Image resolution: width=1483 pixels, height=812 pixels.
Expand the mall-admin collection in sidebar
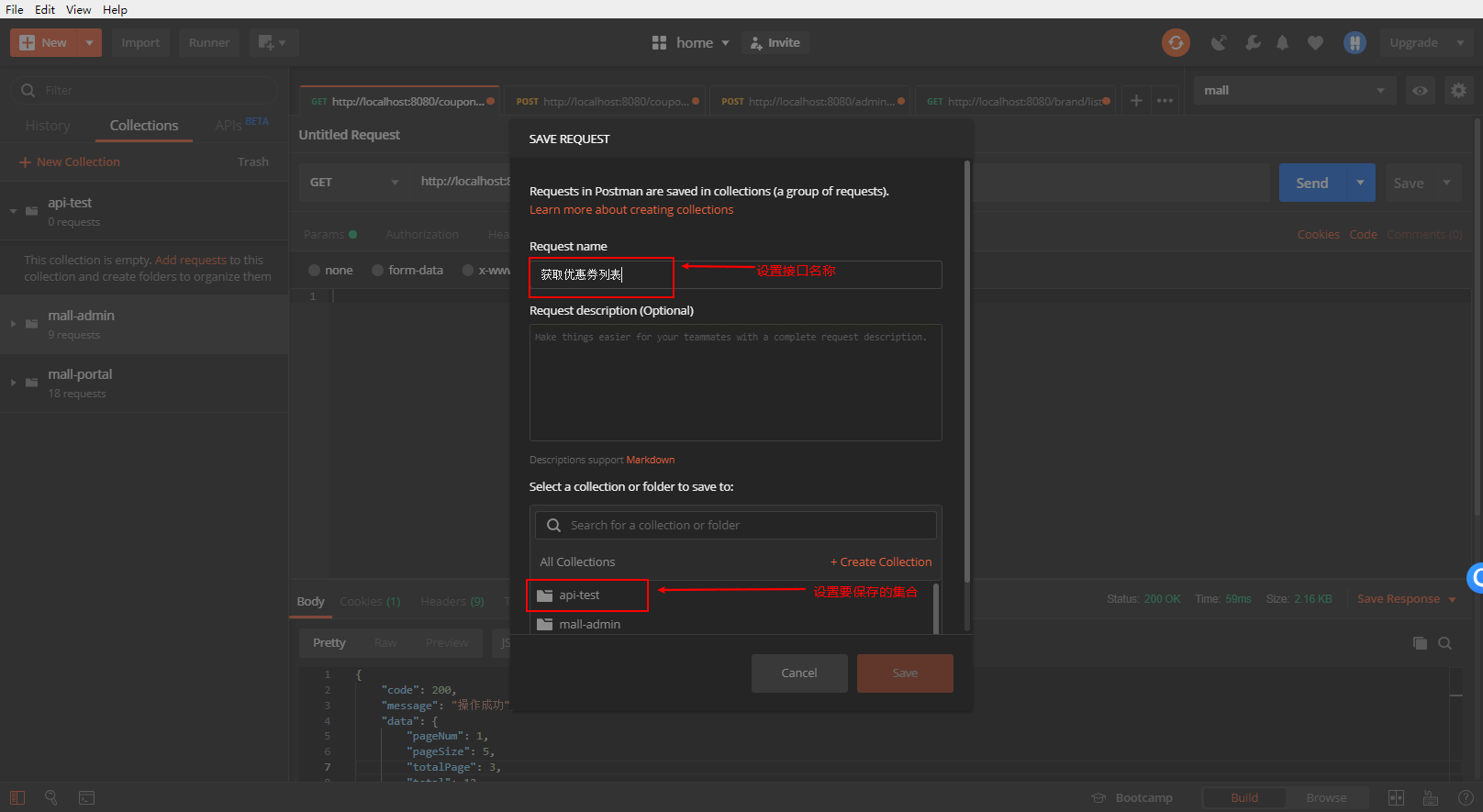pos(14,324)
